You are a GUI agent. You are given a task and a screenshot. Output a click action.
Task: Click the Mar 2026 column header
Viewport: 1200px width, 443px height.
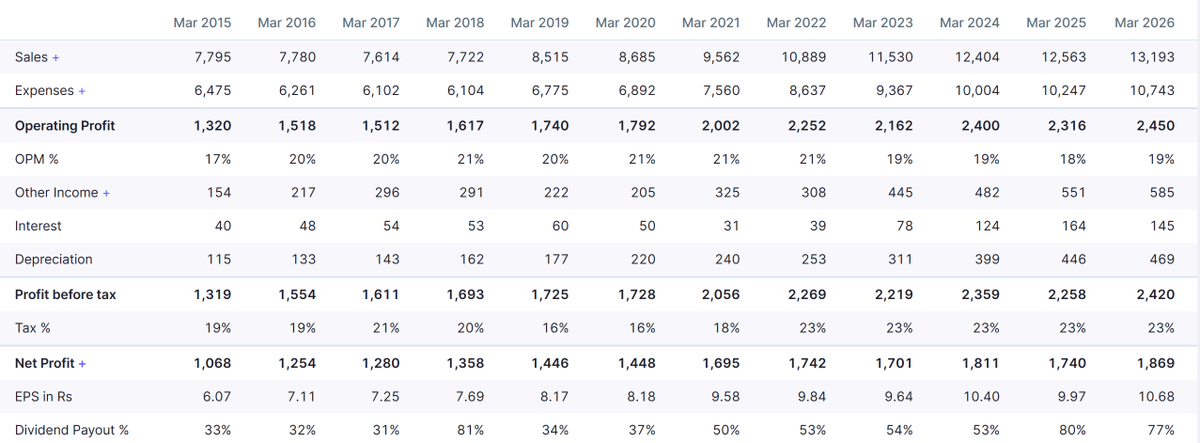[x=1145, y=21]
